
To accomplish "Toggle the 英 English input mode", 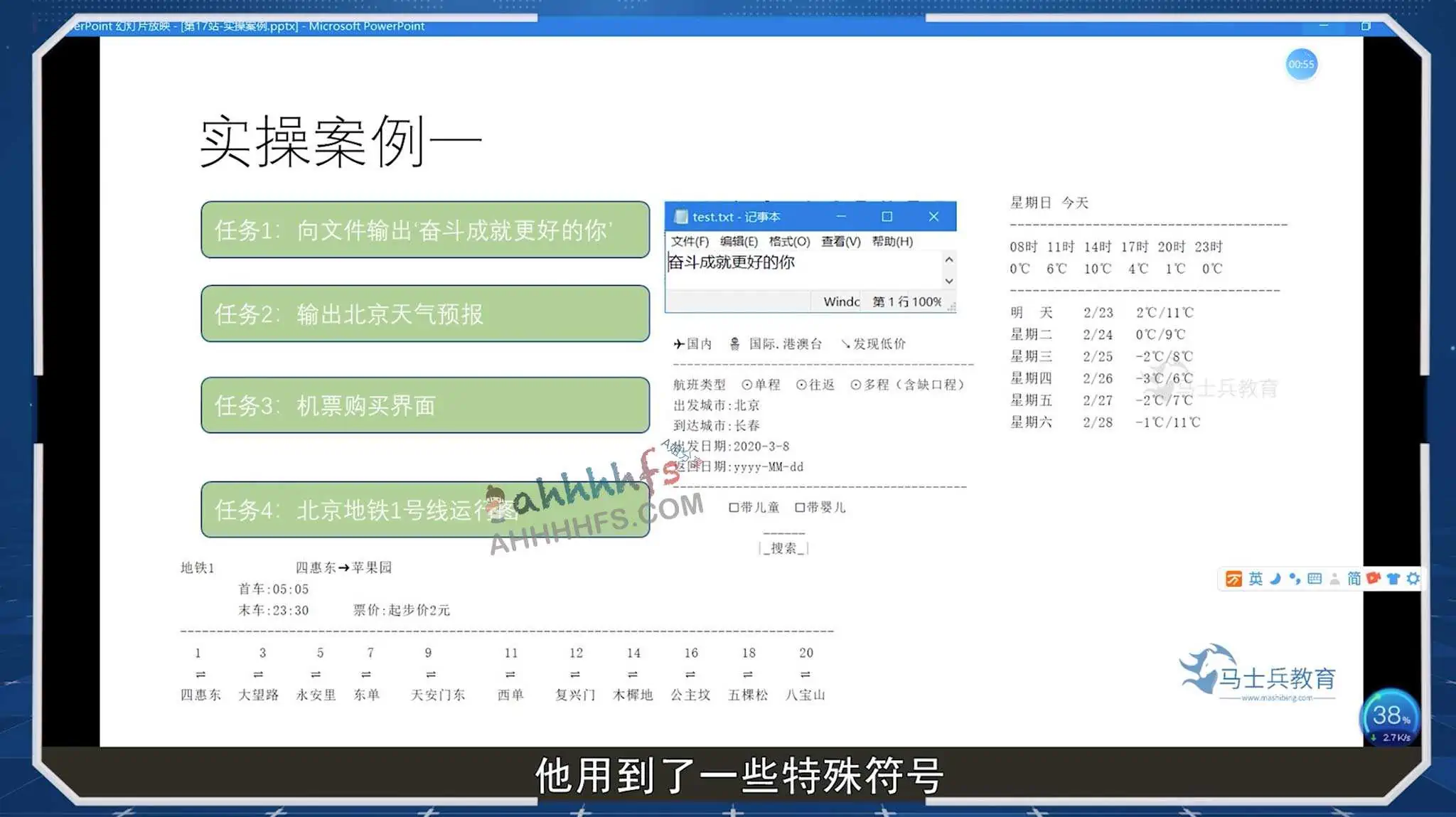I will [1256, 579].
